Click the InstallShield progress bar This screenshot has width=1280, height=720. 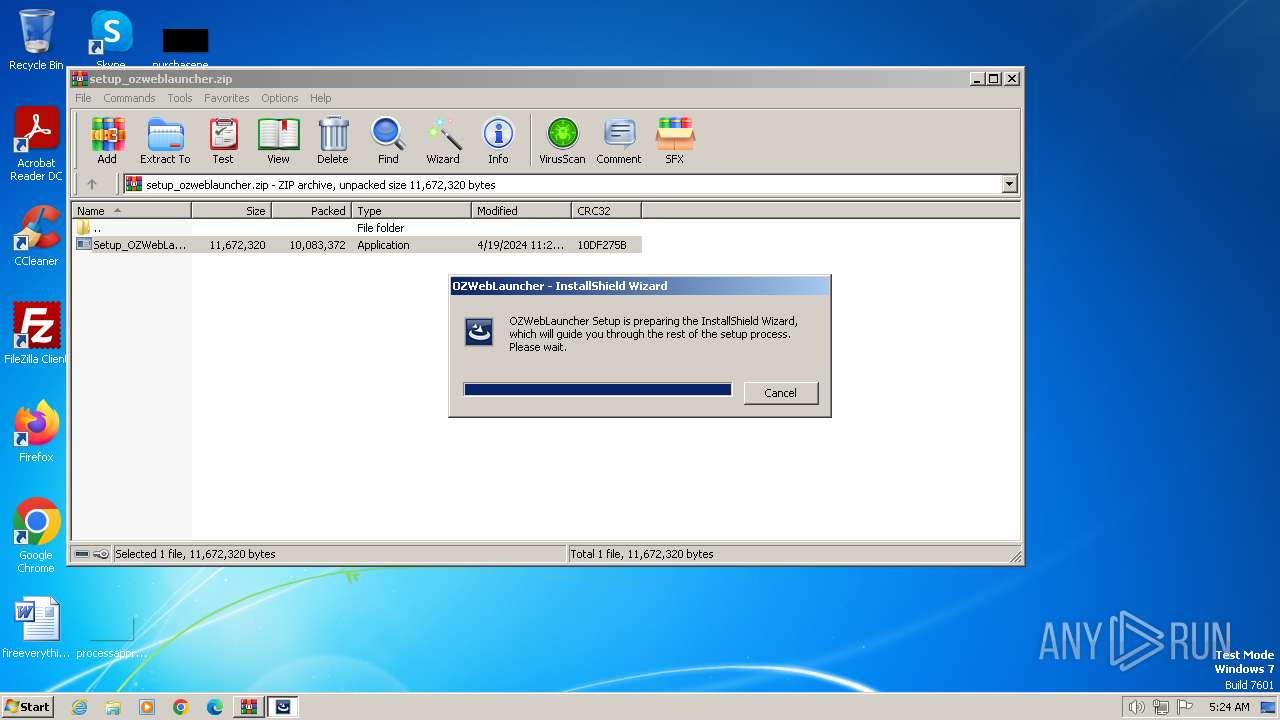pyautogui.click(x=598, y=390)
